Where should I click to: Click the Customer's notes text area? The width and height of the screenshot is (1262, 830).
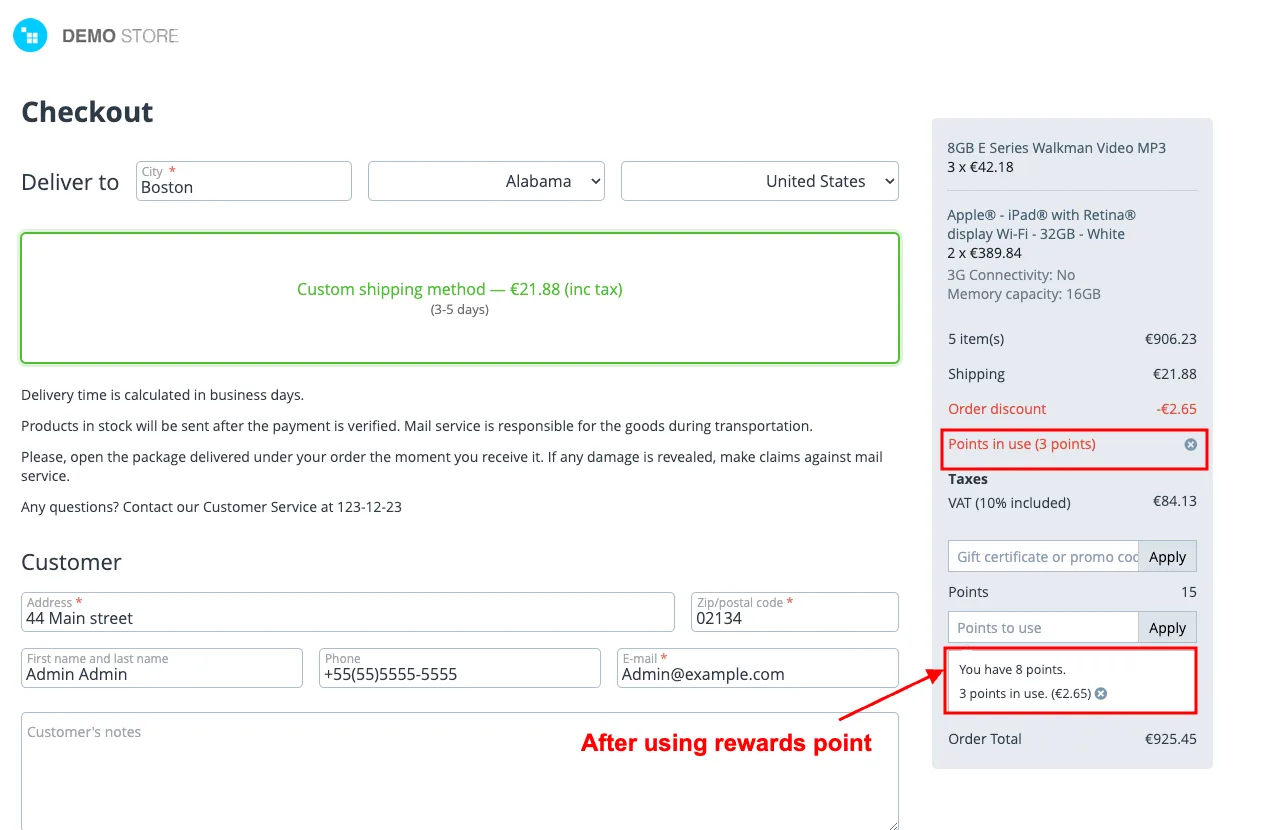pos(460,771)
